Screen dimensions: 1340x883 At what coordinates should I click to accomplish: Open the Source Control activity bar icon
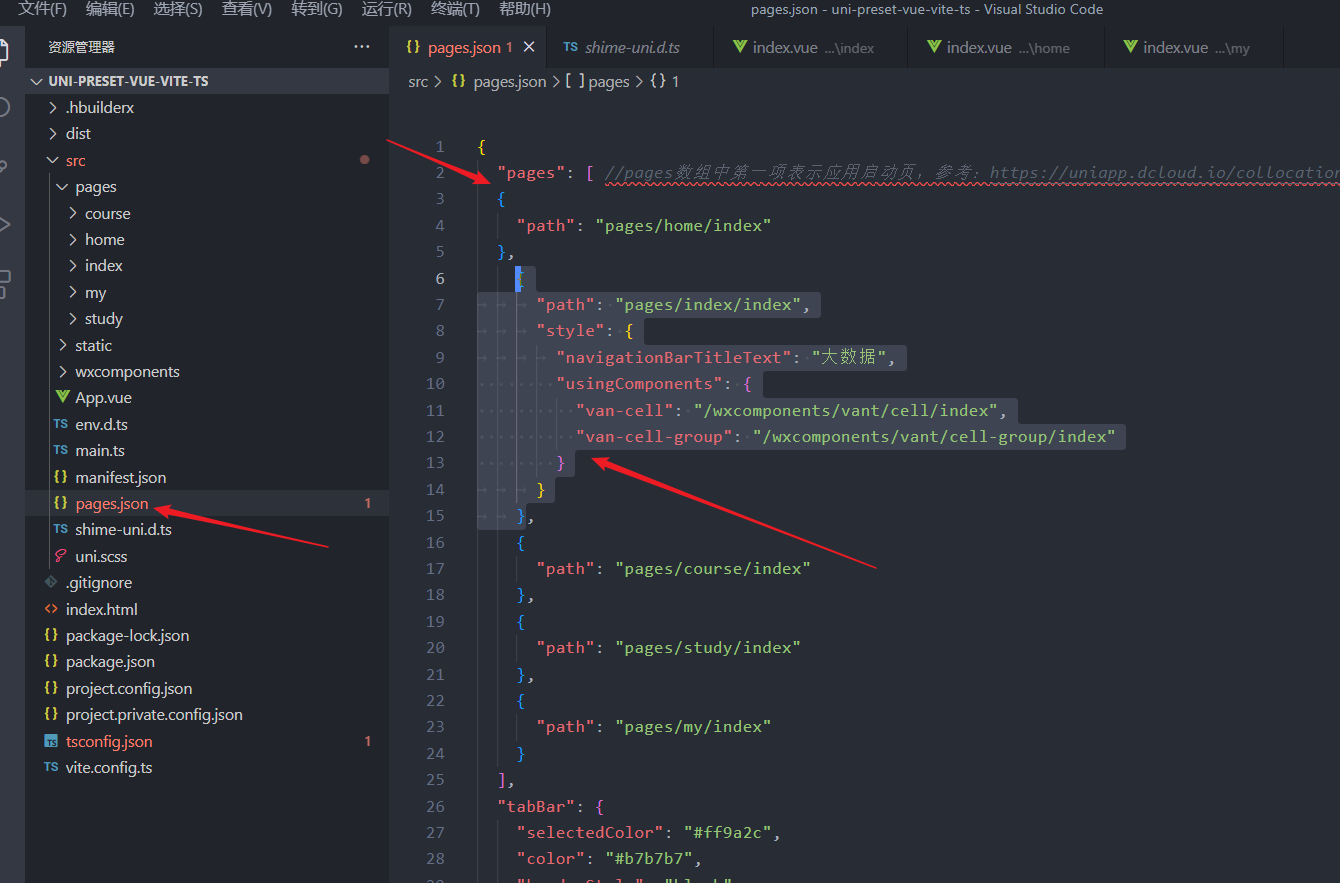point(4,166)
